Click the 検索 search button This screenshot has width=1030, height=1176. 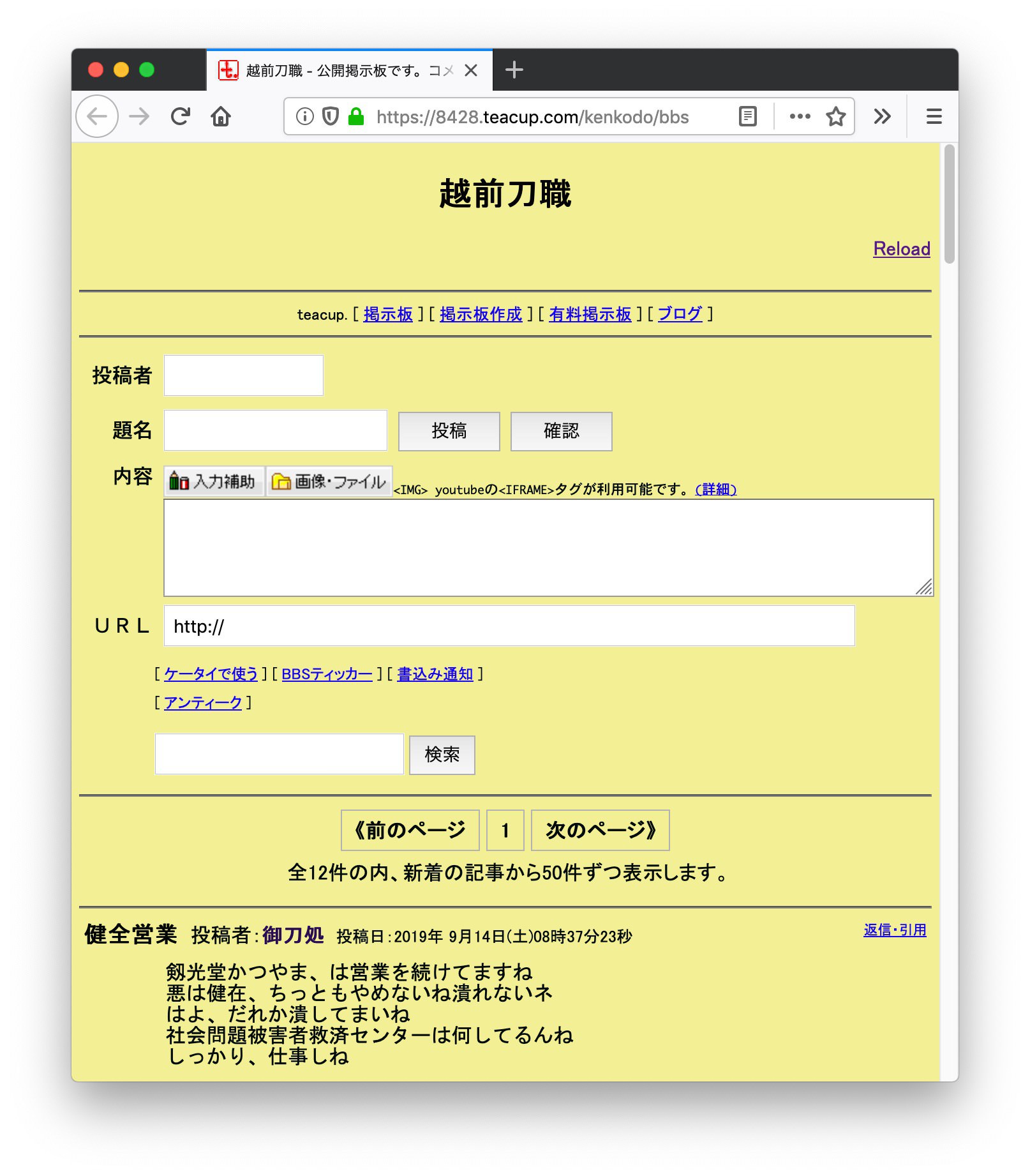coord(442,755)
